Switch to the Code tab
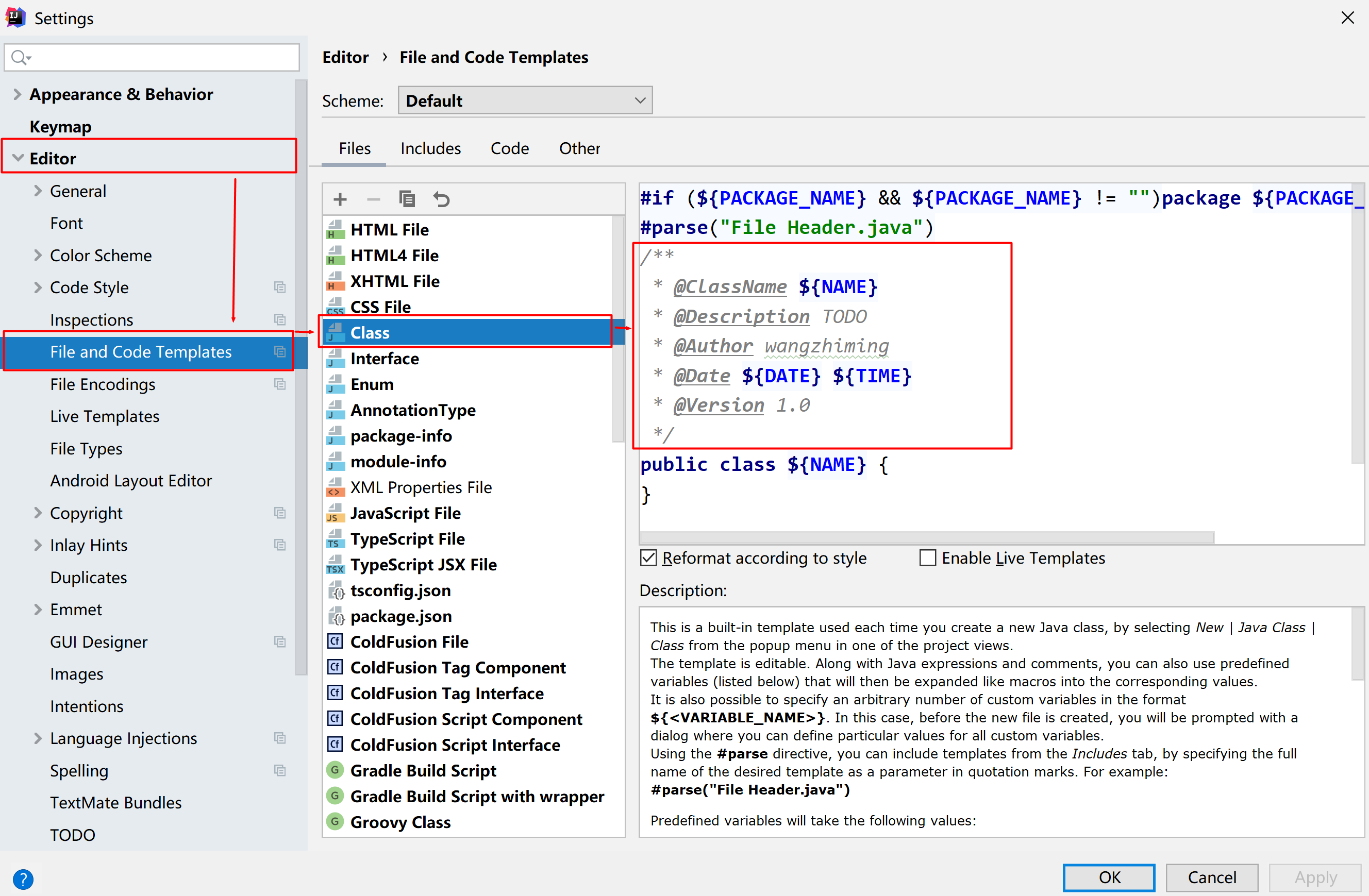 pos(509,149)
